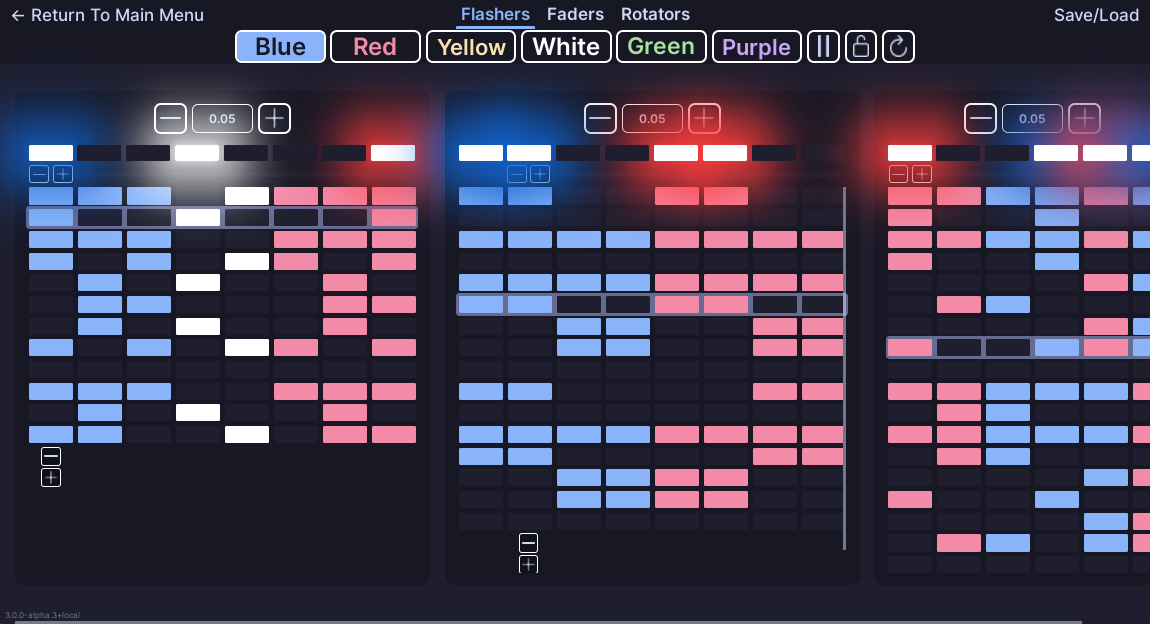1150x624 pixels.
Task: Add a row at bottom of first panel
Action: click(51, 478)
